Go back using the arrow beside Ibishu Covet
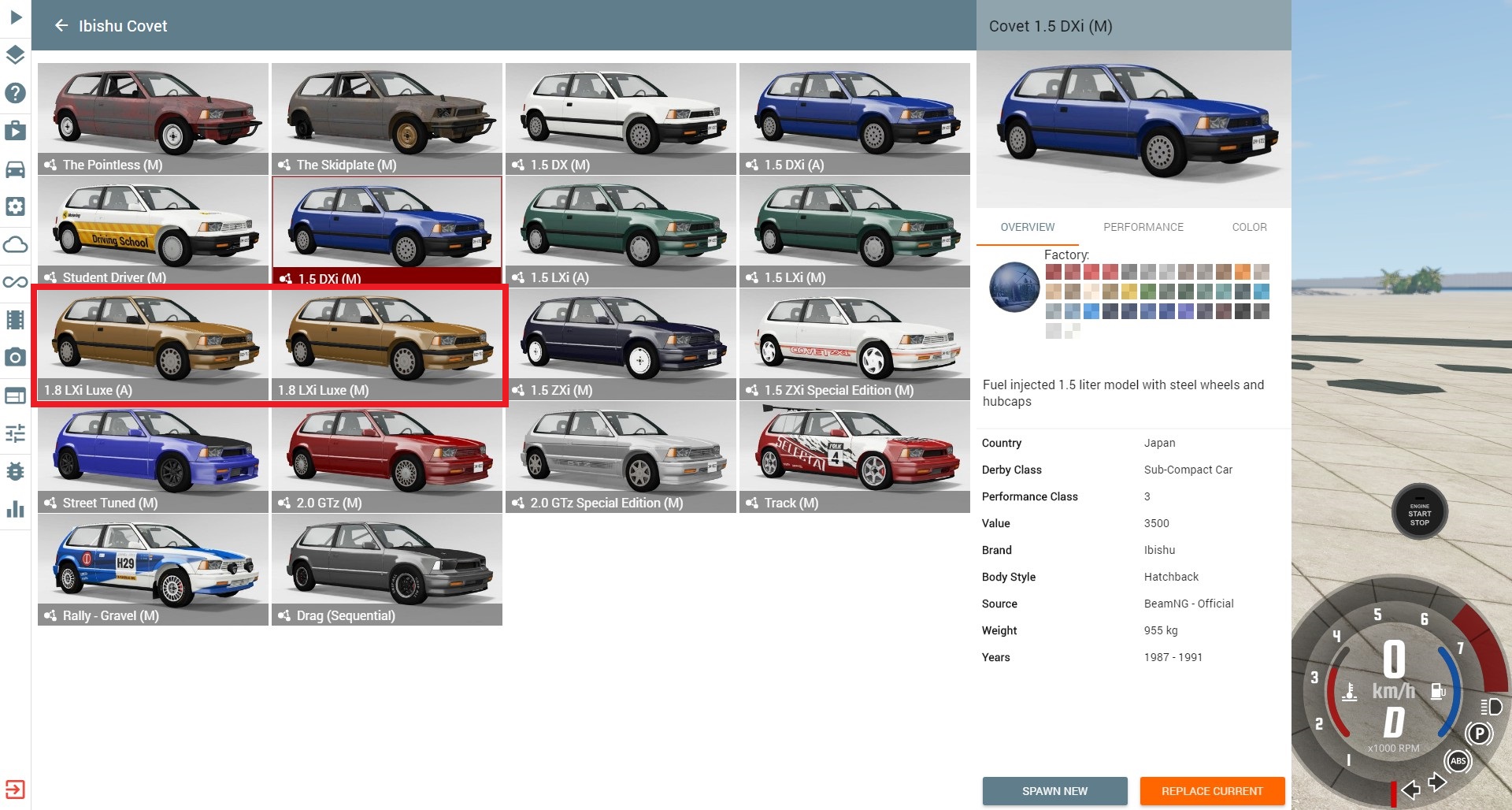The width and height of the screenshot is (1512, 810). [61, 26]
